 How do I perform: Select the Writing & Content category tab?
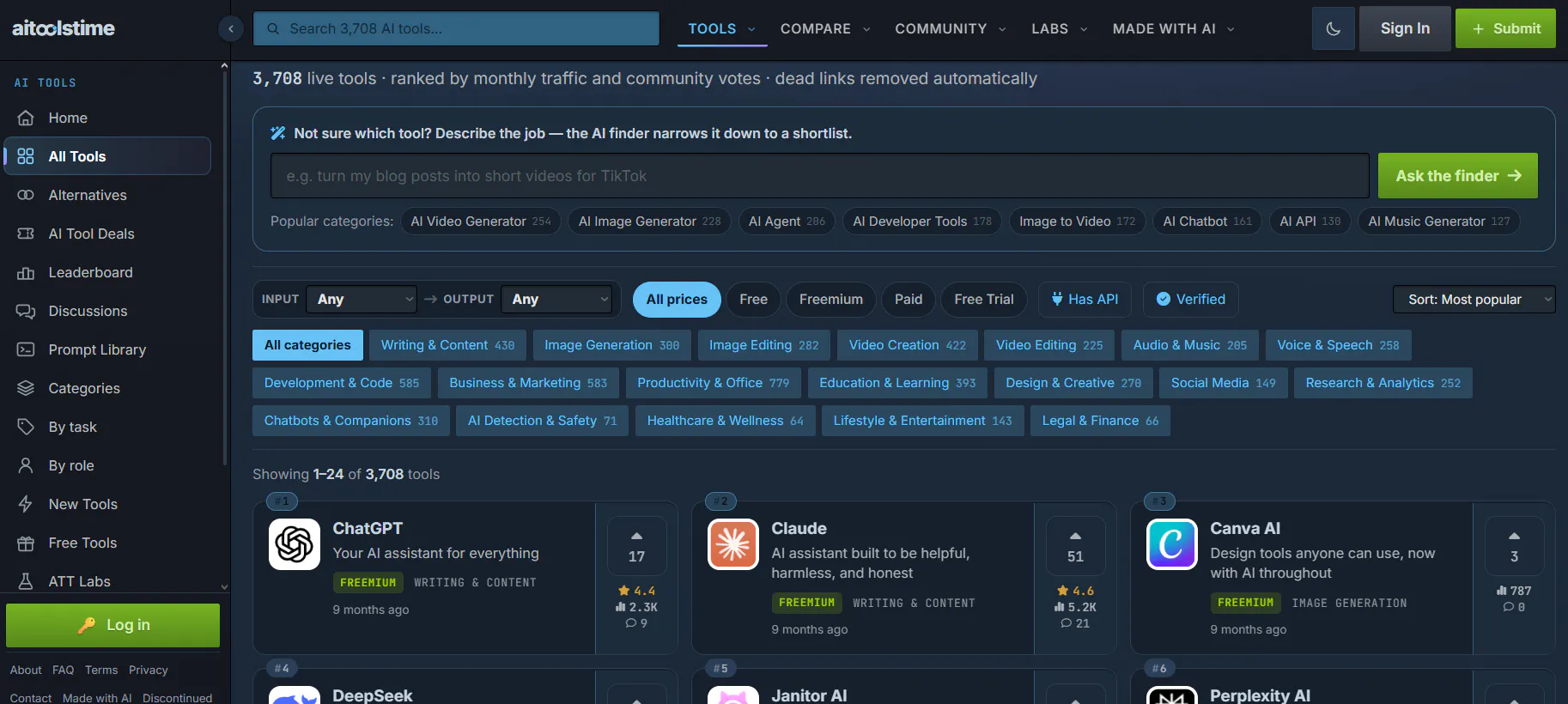tap(447, 345)
